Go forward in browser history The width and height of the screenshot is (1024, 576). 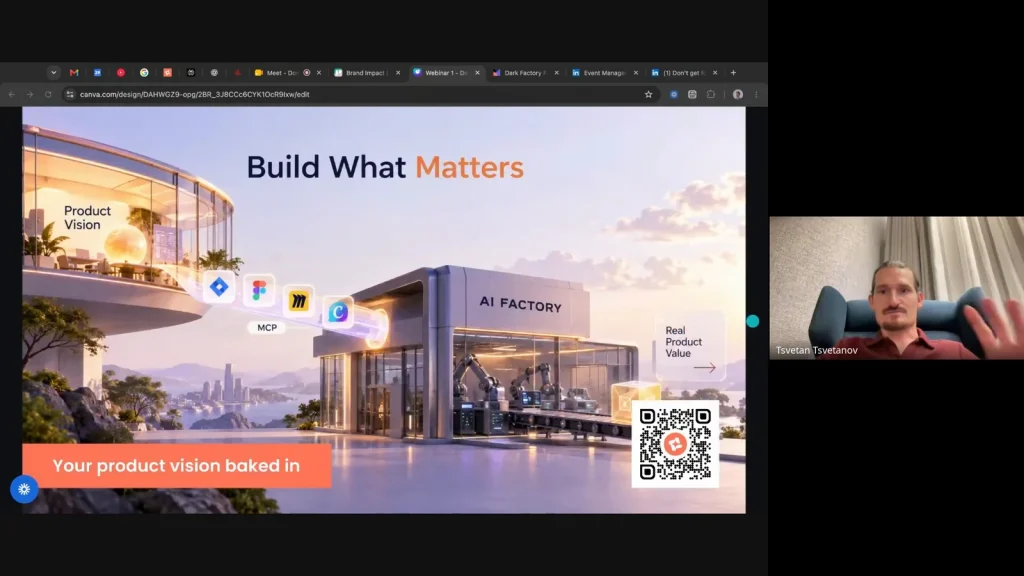click(30, 94)
